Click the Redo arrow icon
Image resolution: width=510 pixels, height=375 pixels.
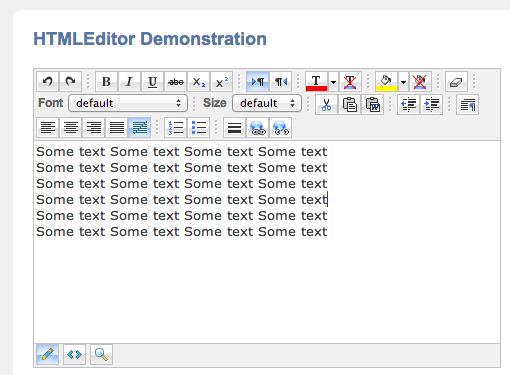70,81
